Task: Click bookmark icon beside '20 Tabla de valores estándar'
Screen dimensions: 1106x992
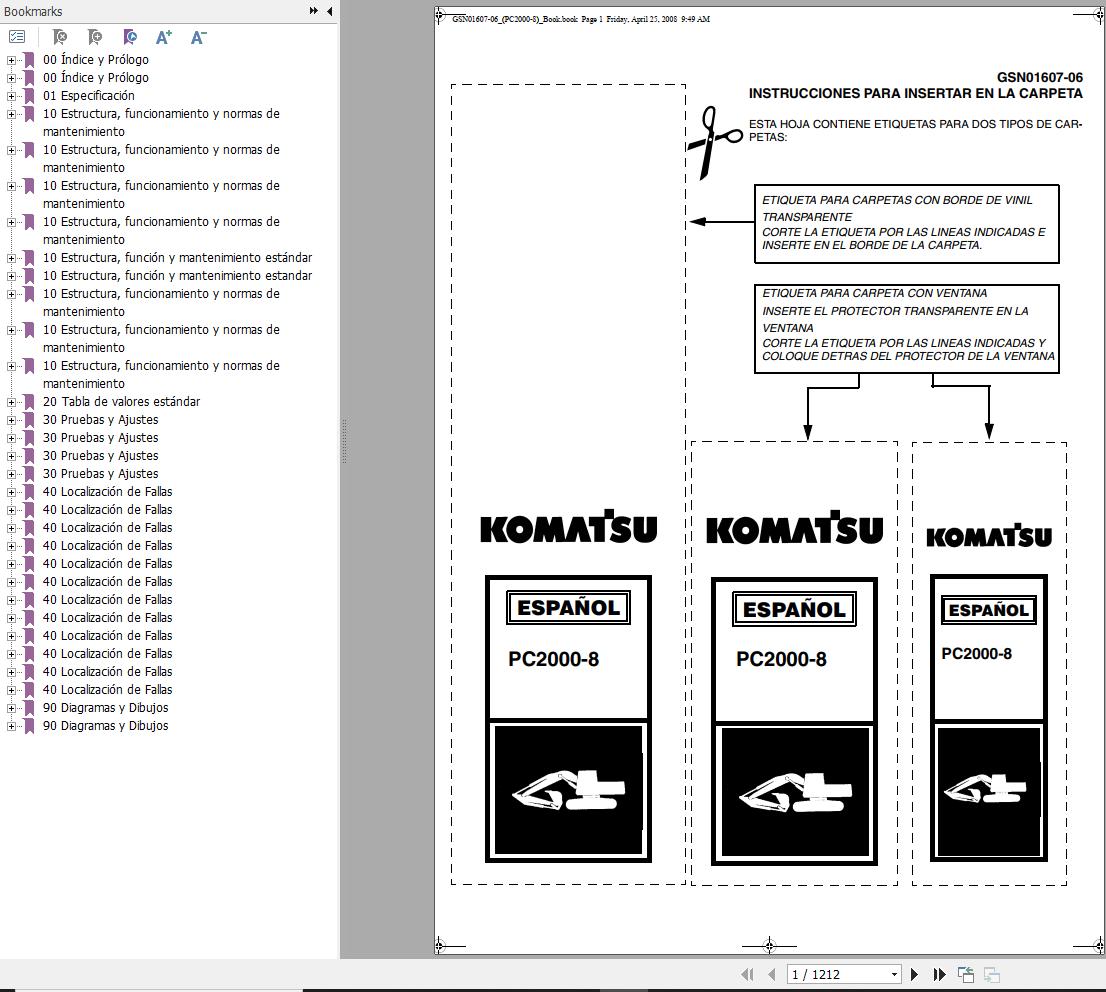Action: coord(29,402)
